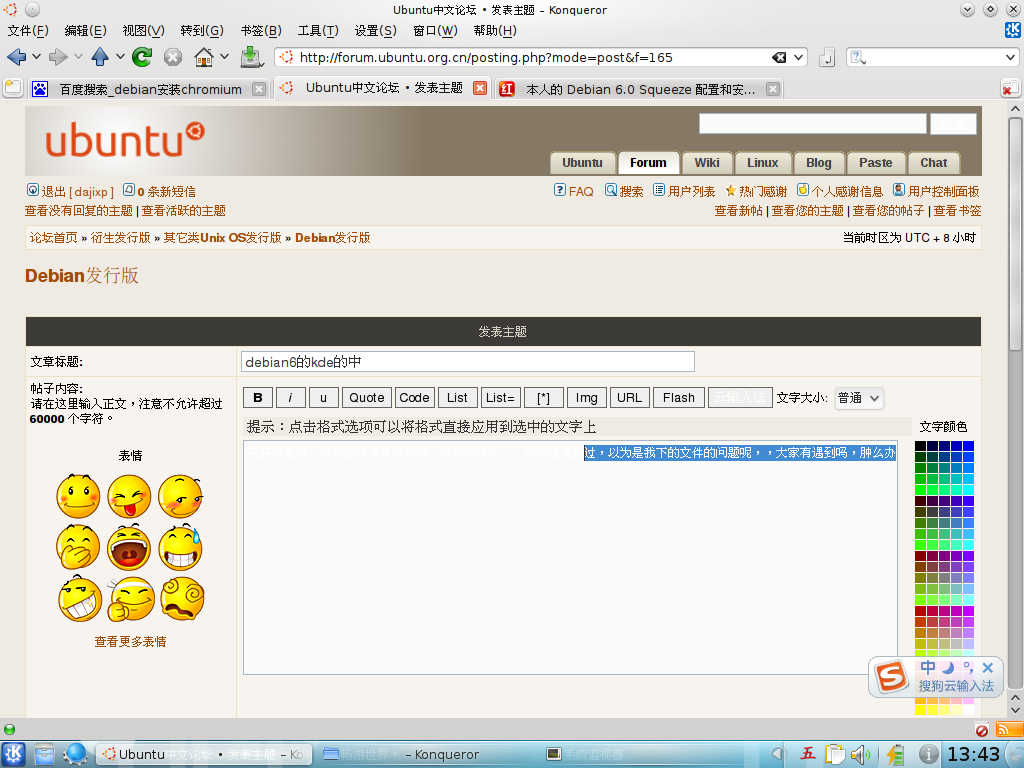Image resolution: width=1024 pixels, height=768 pixels.
Task: Expand the Home button dropdown arrow
Action: pyautogui.click(x=225, y=57)
